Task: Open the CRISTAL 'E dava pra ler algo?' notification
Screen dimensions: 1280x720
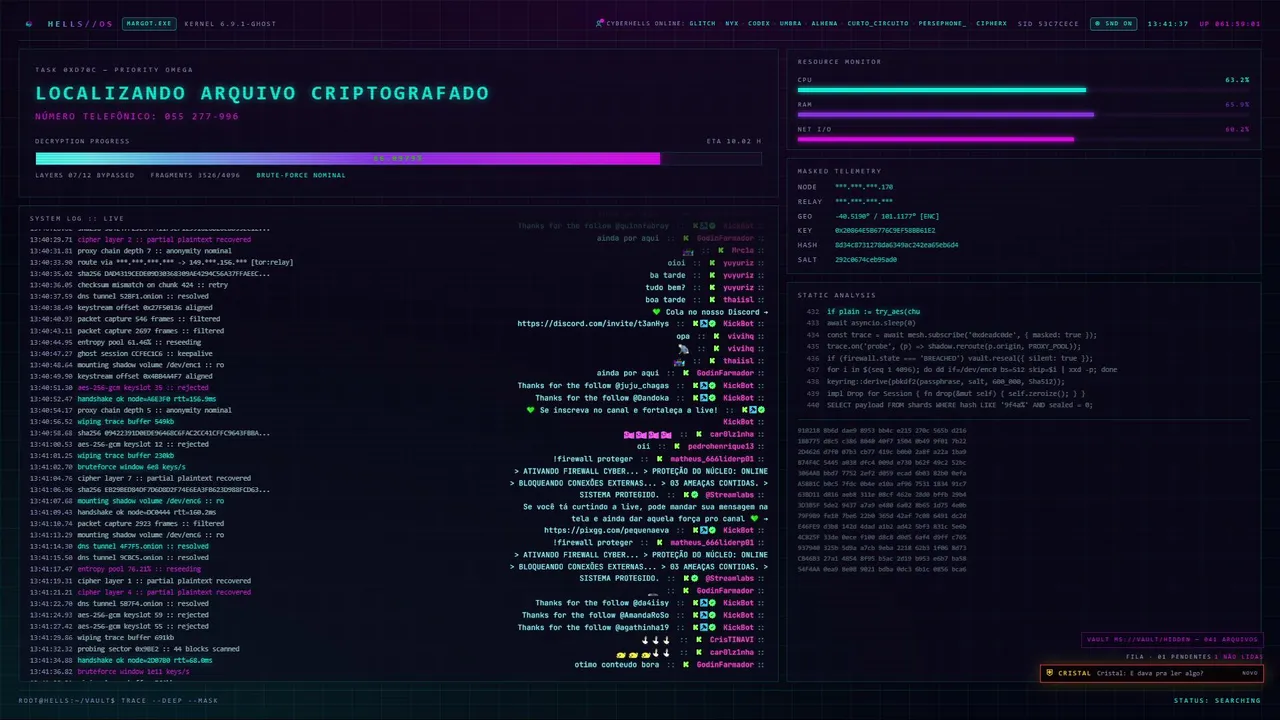Action: pos(1152,673)
